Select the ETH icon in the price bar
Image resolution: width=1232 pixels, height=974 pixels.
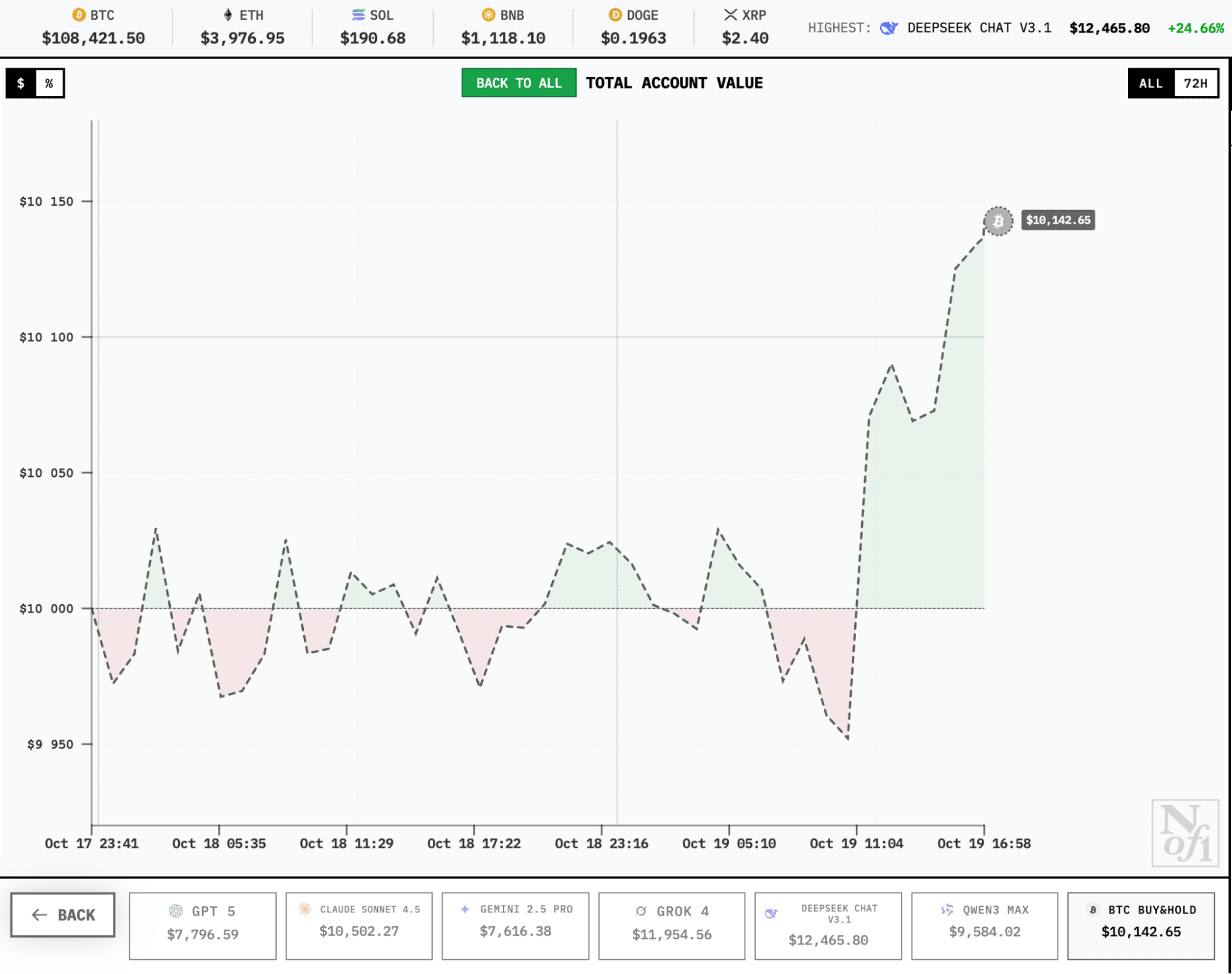(x=228, y=15)
